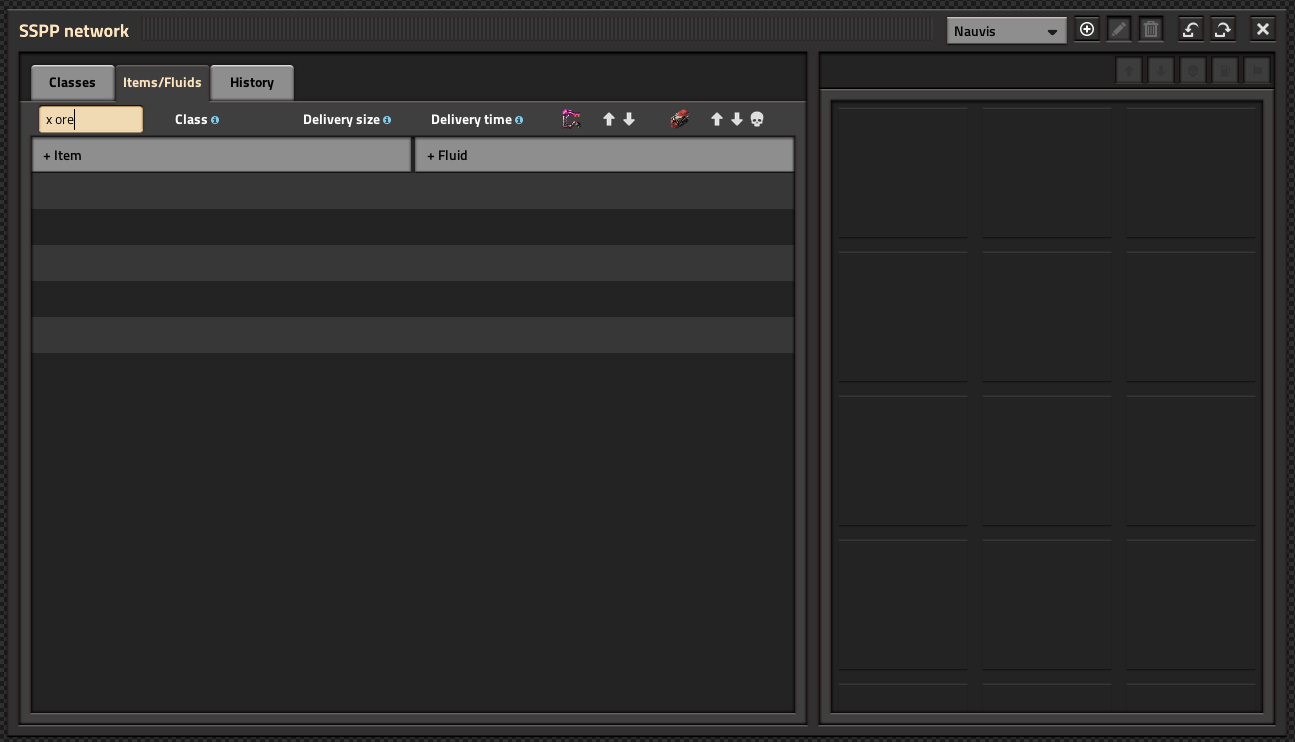1295x742 pixels.
Task: Select the Items/Fluids tab
Action: click(162, 83)
